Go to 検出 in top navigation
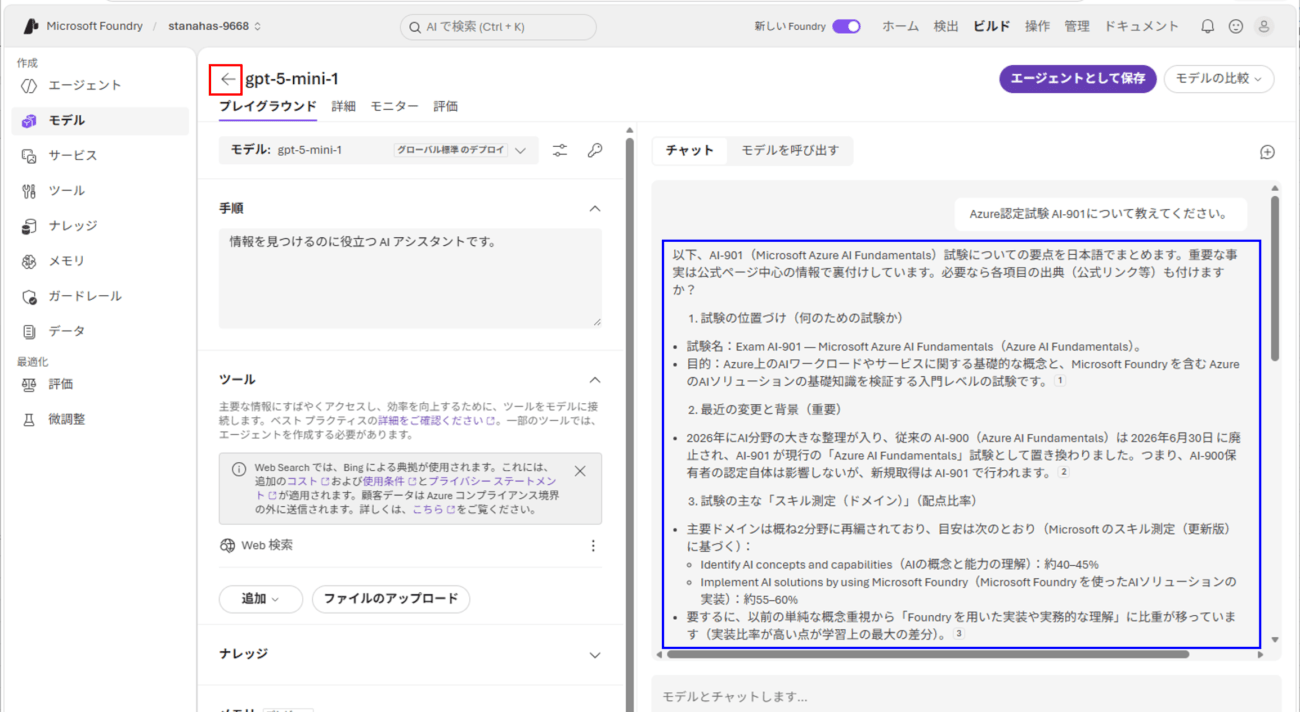This screenshot has height=712, width=1300. (x=946, y=26)
